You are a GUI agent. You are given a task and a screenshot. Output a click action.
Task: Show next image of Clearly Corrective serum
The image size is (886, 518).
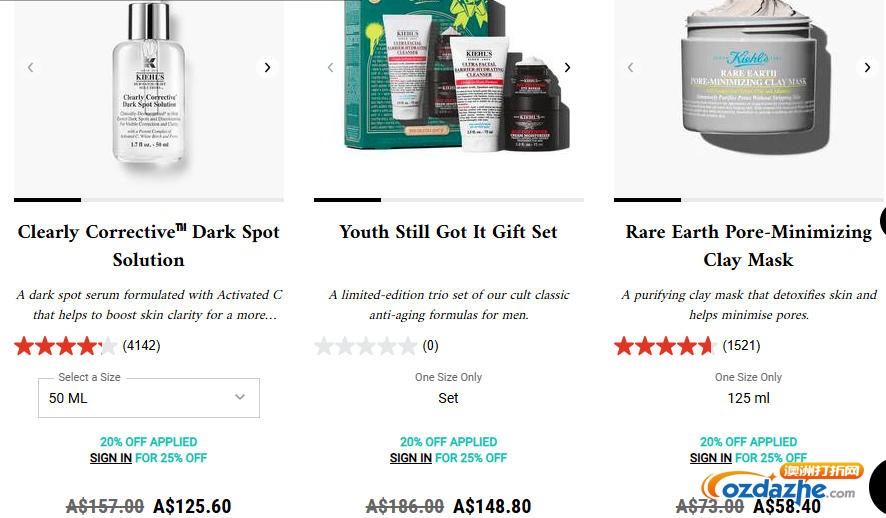pyautogui.click(x=267, y=67)
